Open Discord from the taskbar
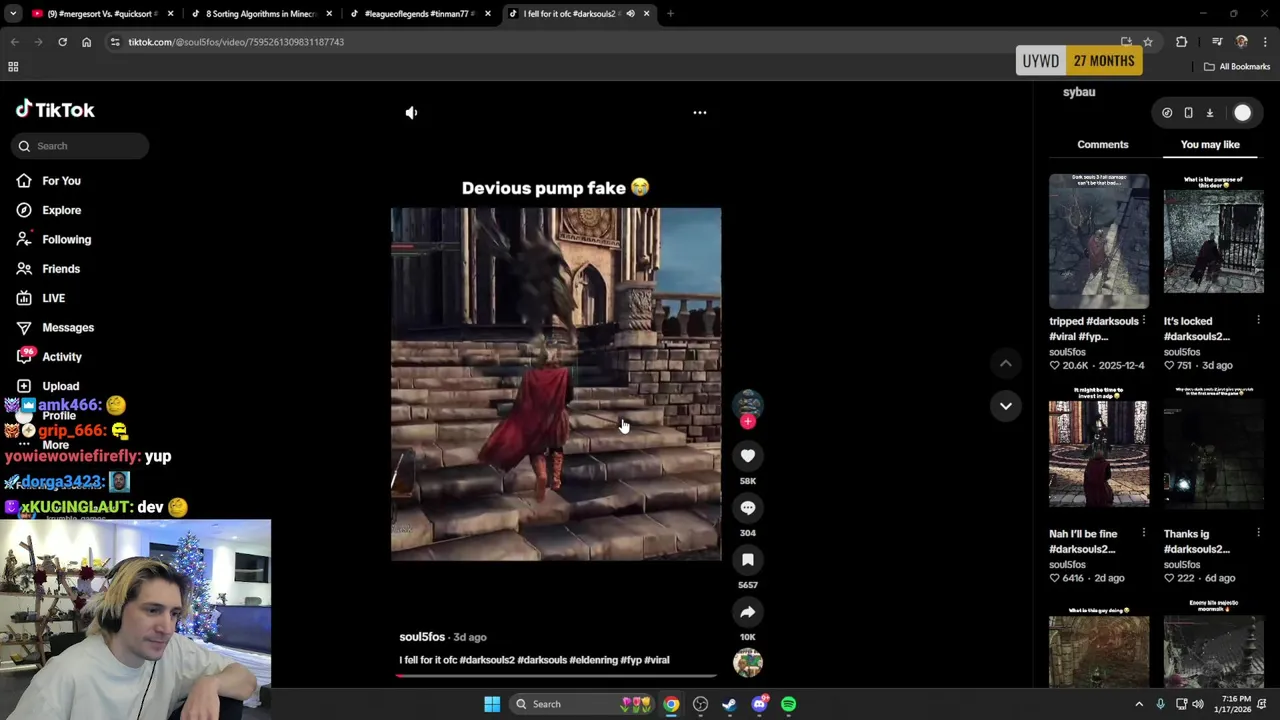Image resolution: width=1280 pixels, height=720 pixels. click(x=759, y=704)
